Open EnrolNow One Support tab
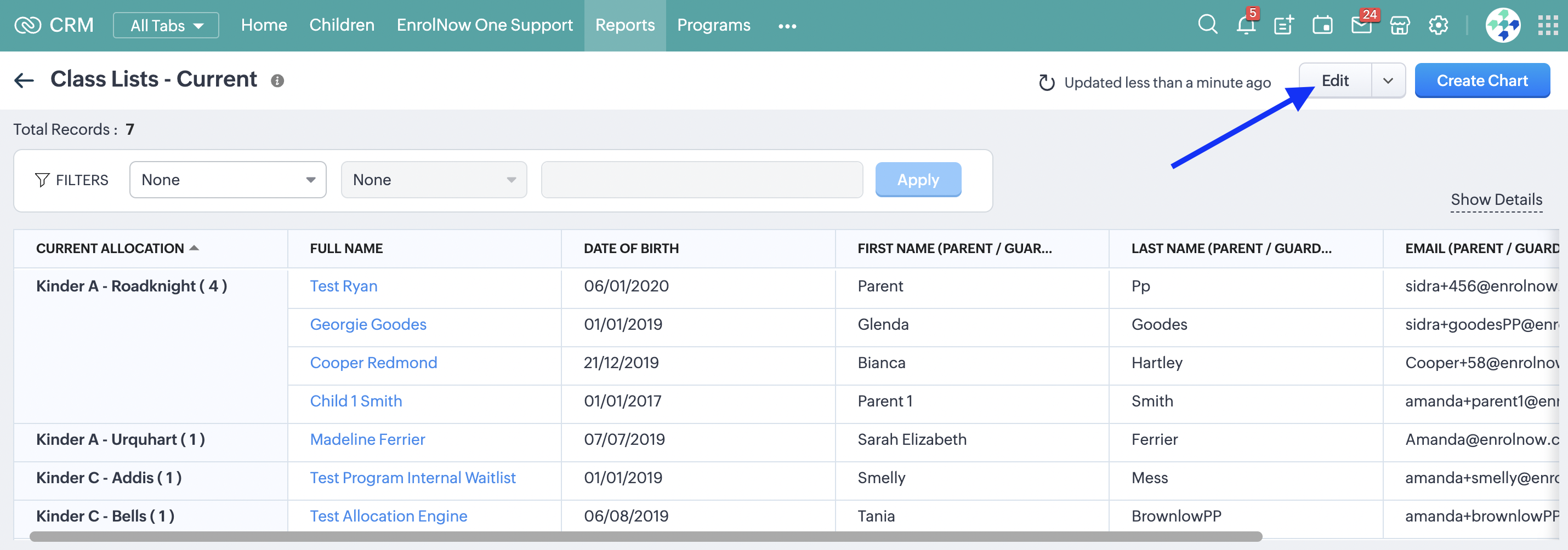 (x=485, y=25)
